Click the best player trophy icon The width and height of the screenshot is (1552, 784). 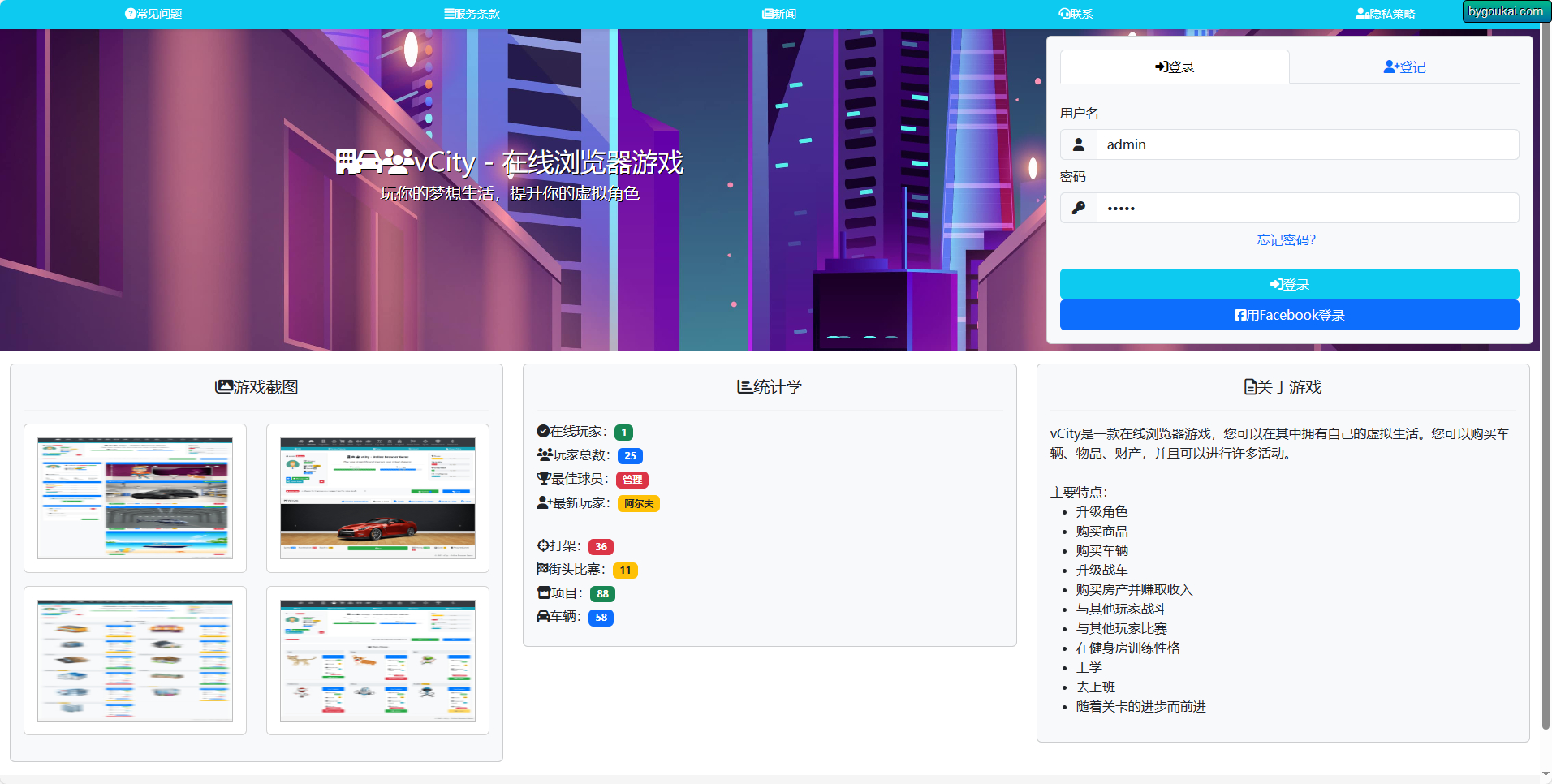(543, 479)
